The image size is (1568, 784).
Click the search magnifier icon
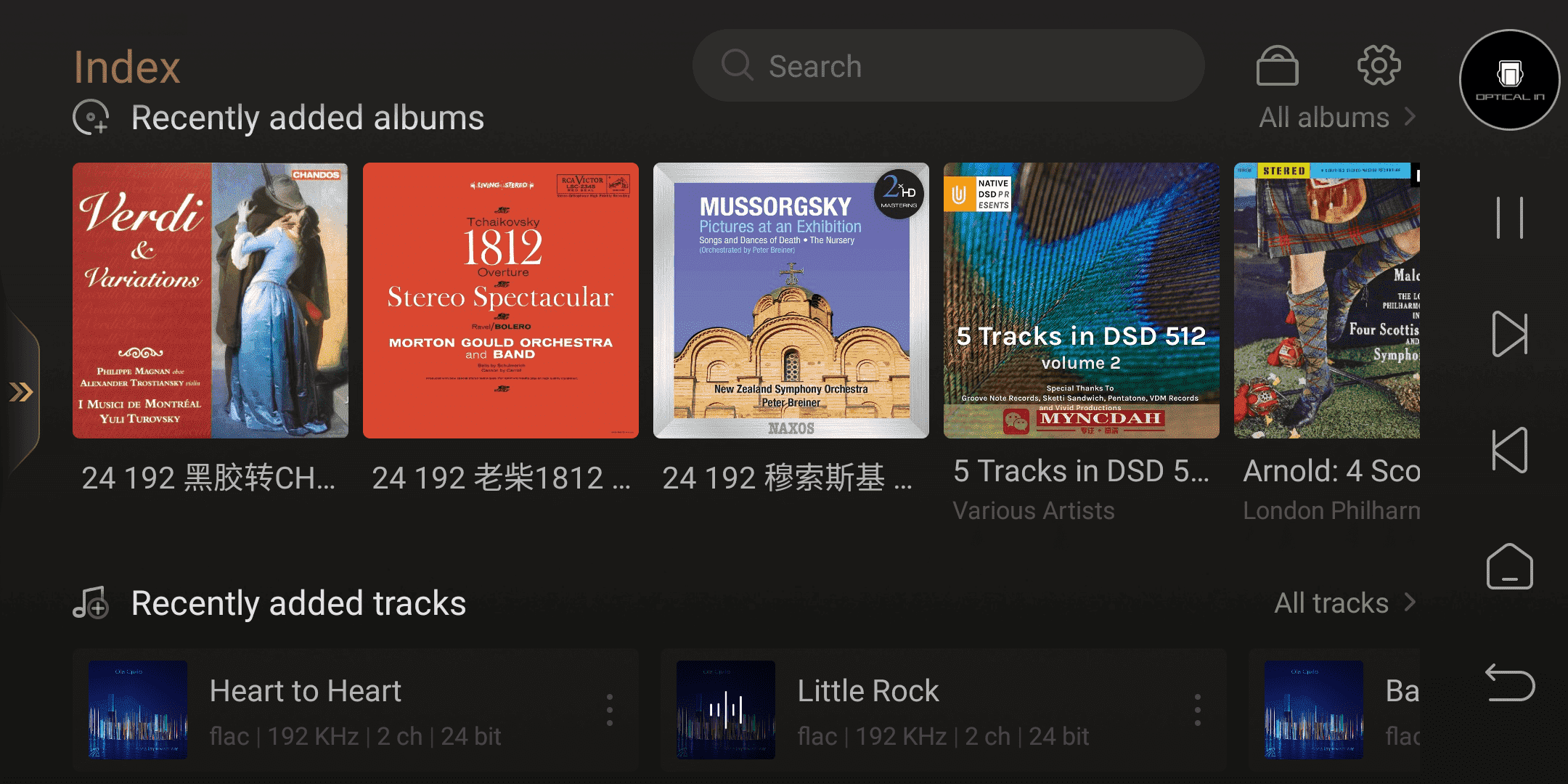737,65
